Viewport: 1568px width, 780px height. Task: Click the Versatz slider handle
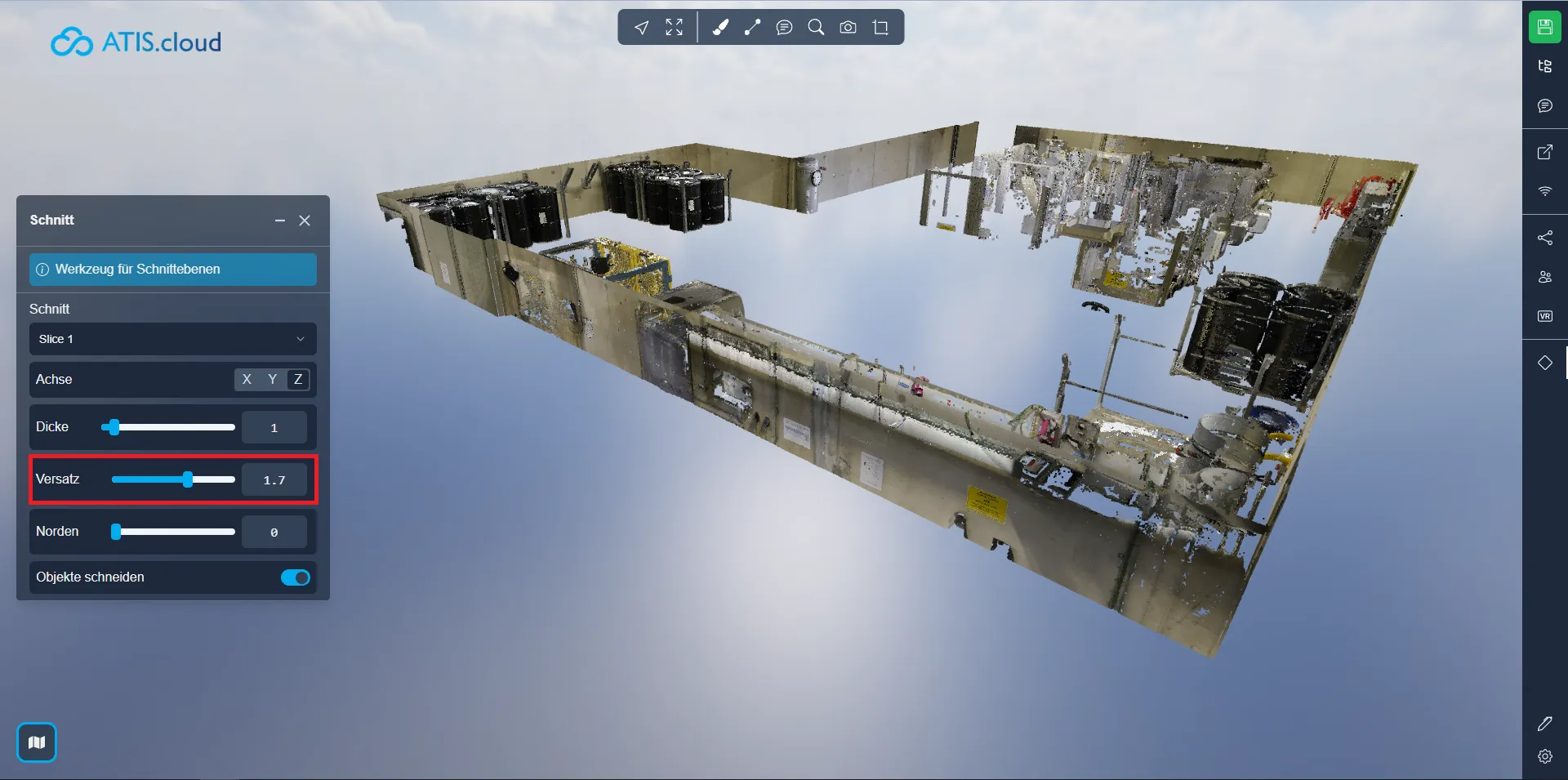(188, 479)
